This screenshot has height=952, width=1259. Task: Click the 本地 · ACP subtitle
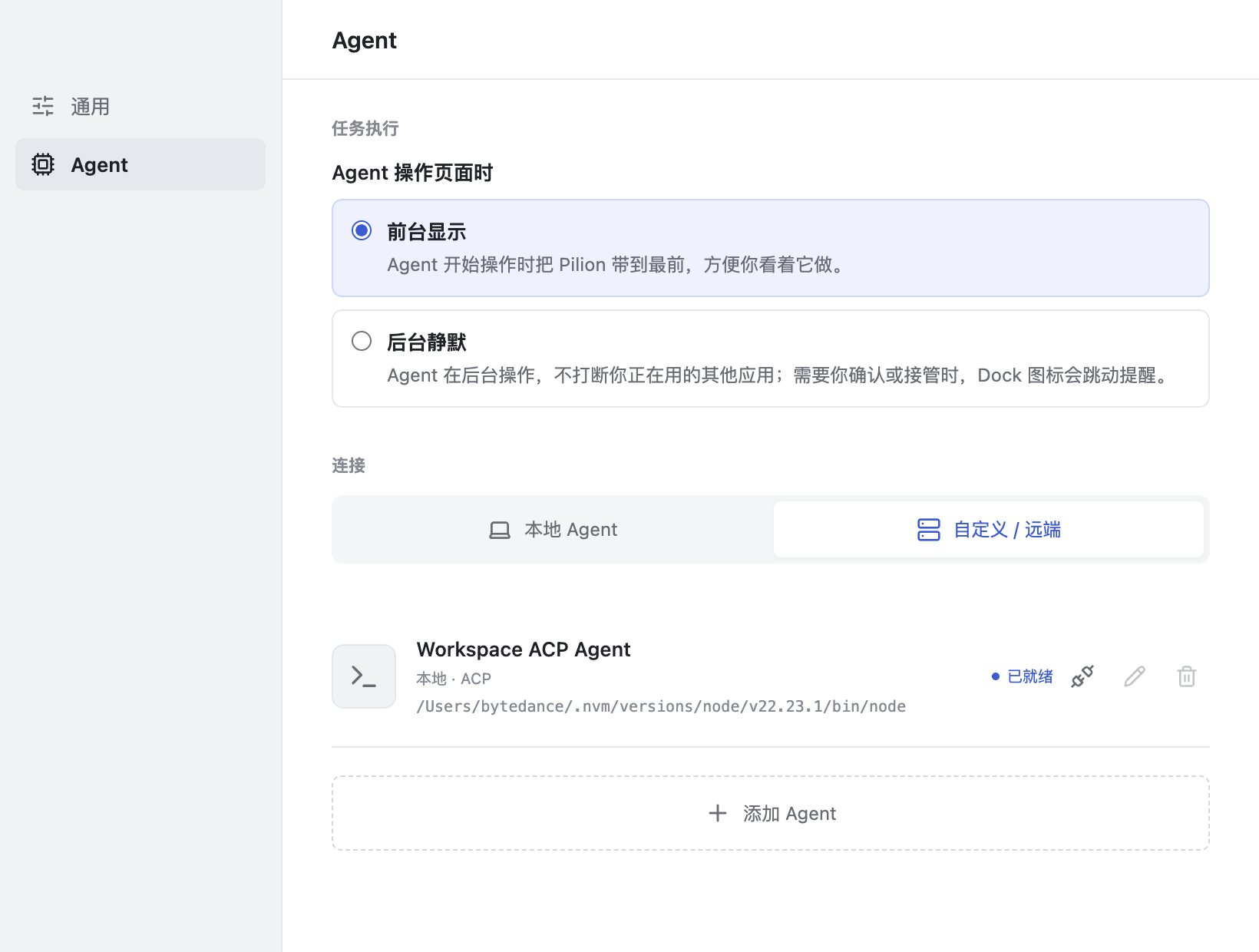click(x=454, y=679)
